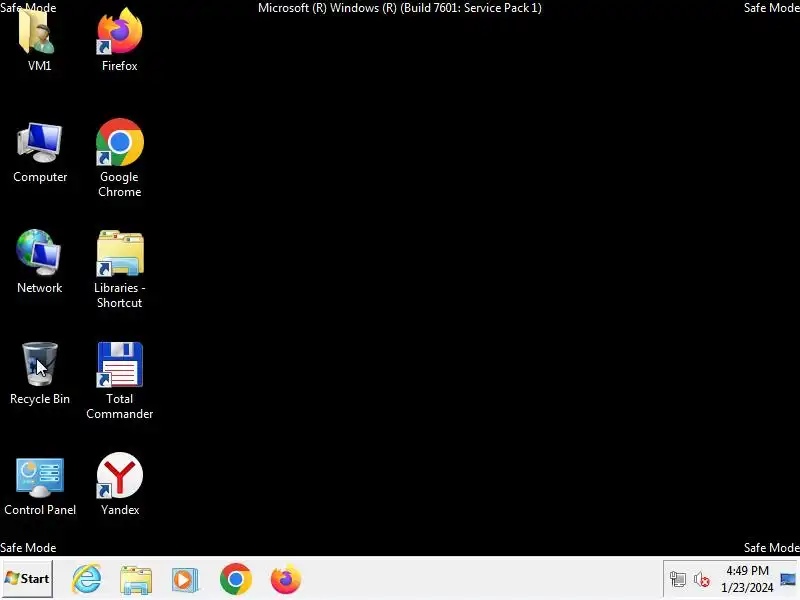Screen dimensions: 800x600
Task: Open the clock showing 4:49 PM
Action: point(747,579)
